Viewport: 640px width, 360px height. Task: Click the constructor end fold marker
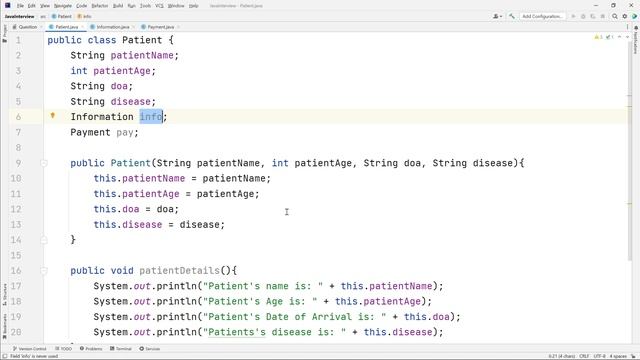(44, 240)
